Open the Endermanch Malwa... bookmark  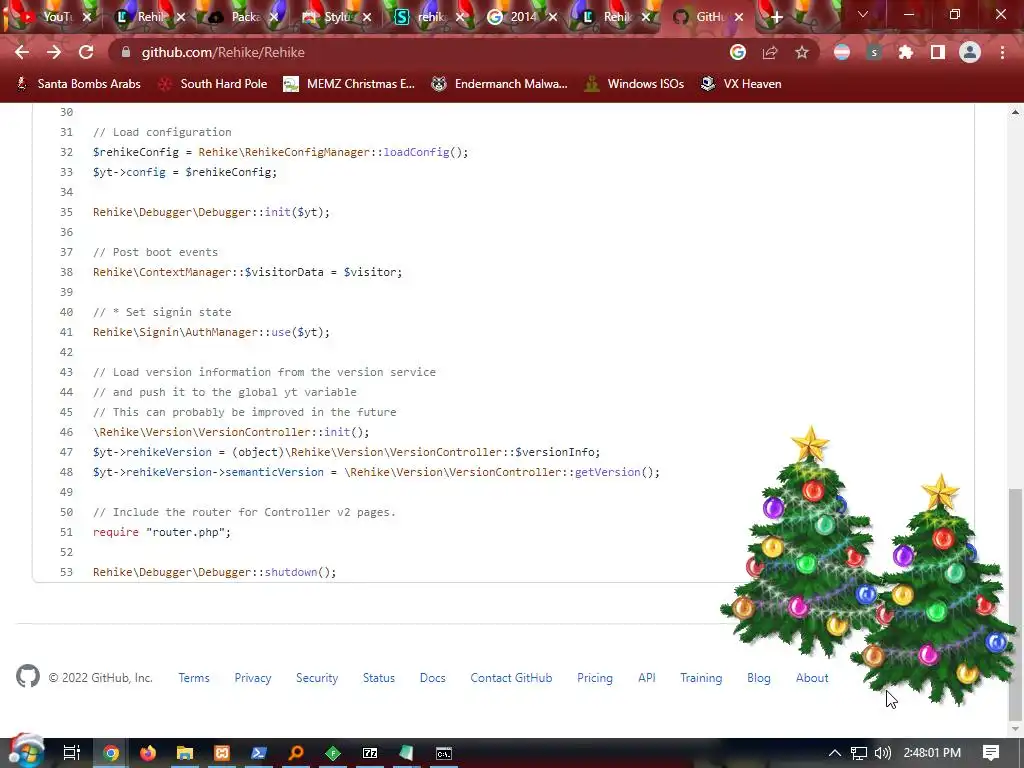[x=500, y=84]
